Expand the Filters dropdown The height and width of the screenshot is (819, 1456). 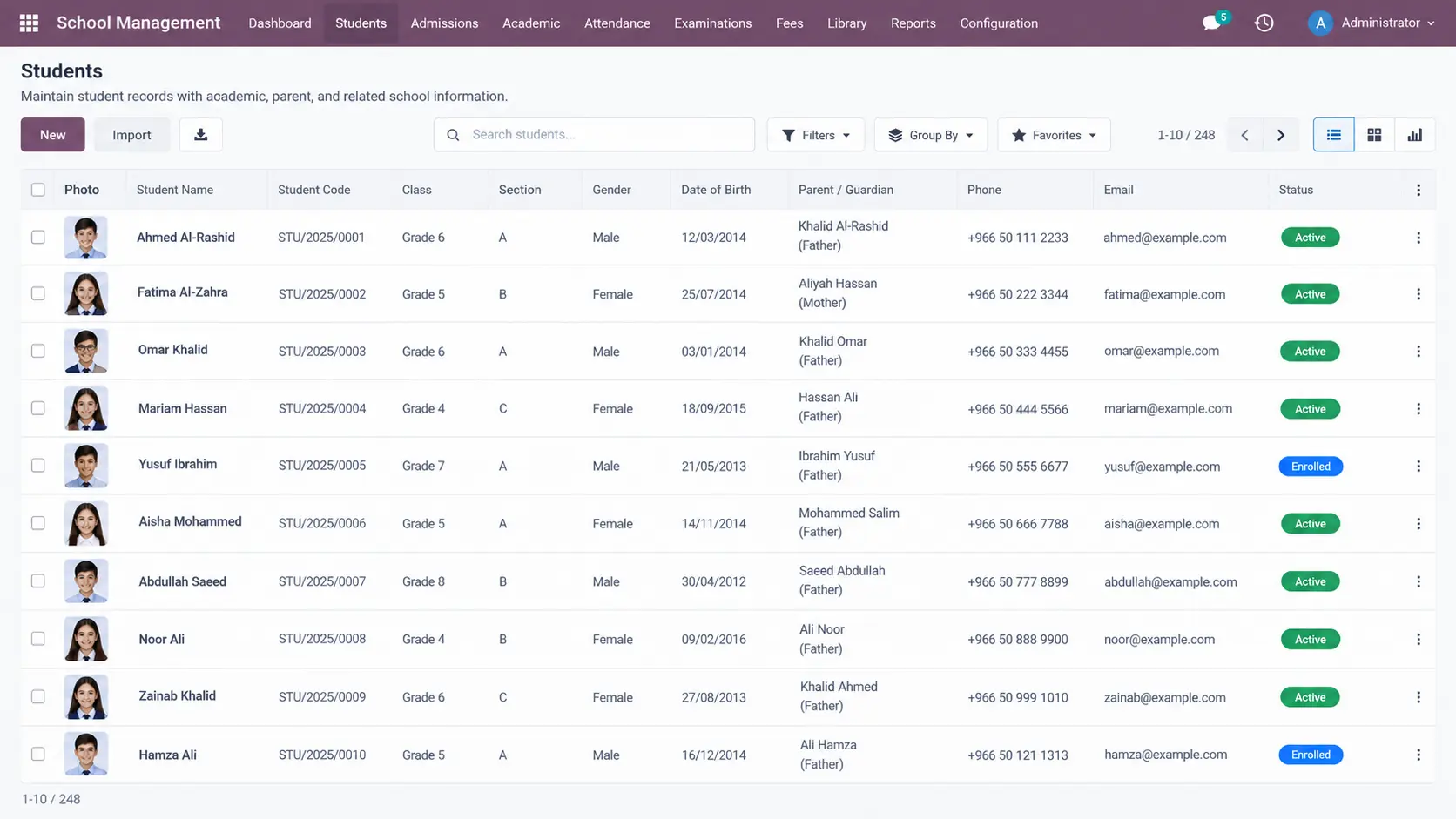pos(815,135)
